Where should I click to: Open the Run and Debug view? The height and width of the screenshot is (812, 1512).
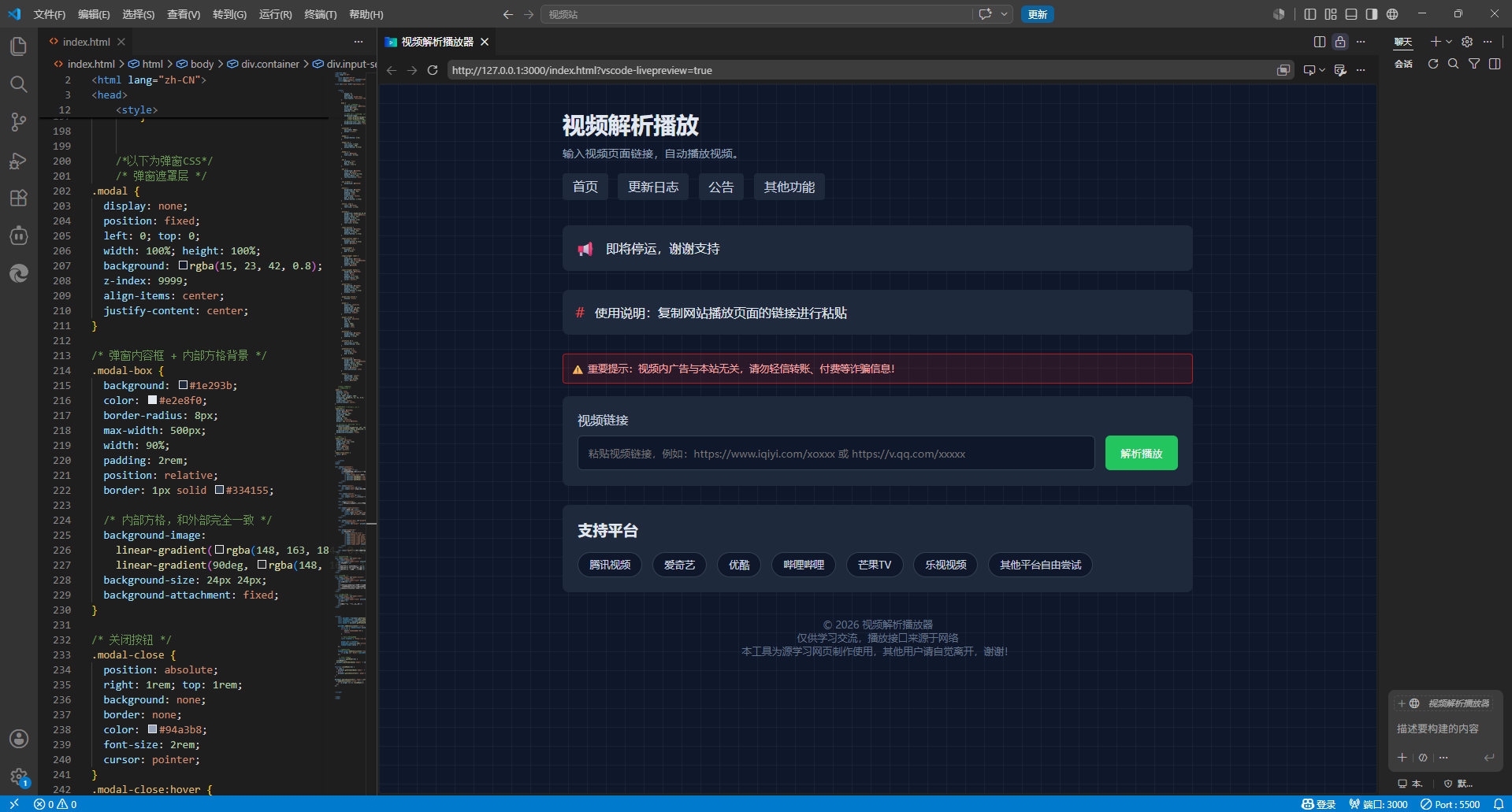19,160
